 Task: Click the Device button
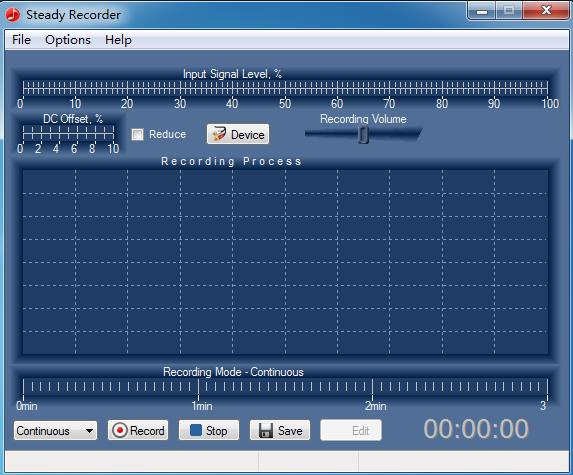click(x=238, y=134)
